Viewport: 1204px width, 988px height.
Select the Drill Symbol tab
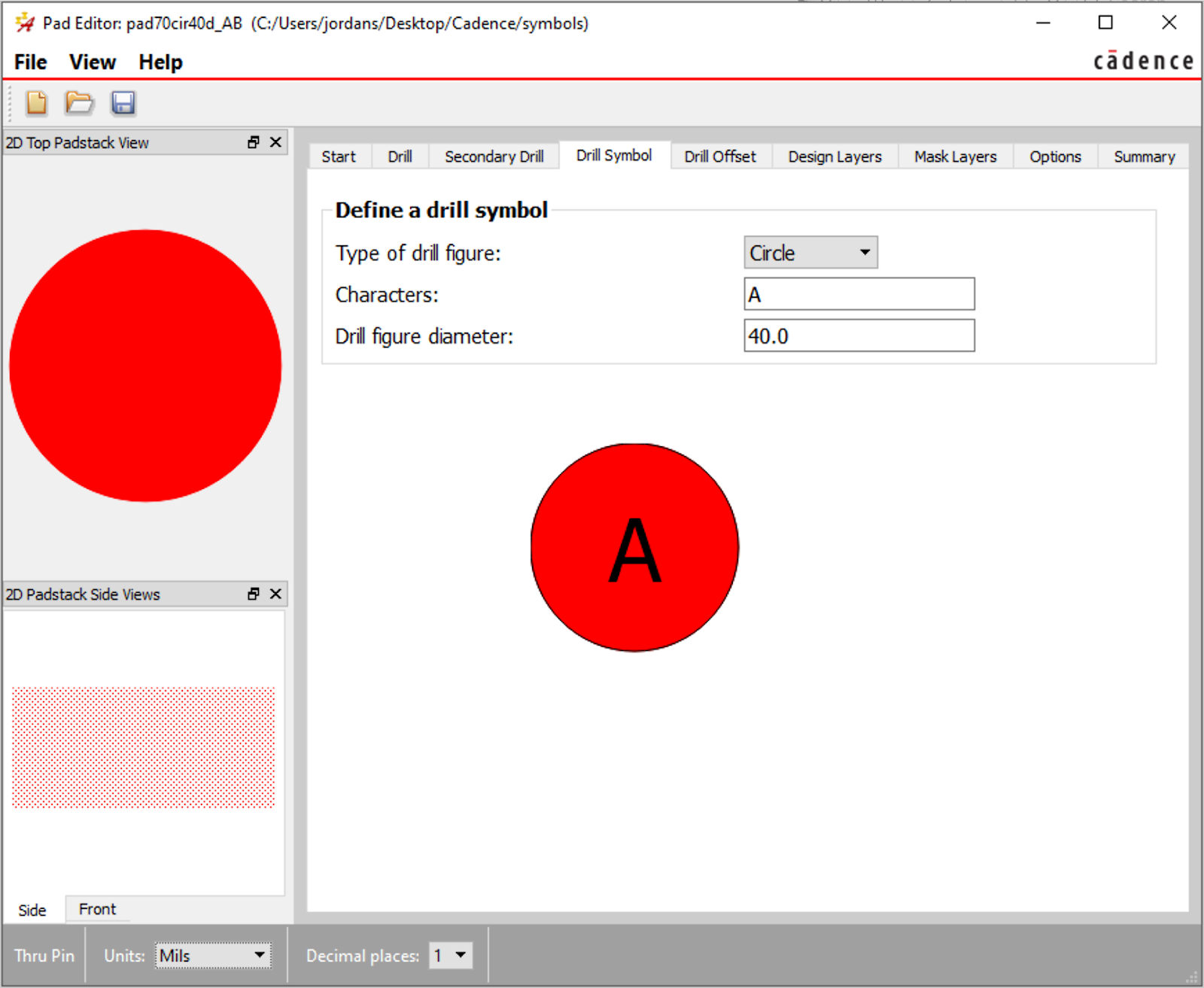coord(614,155)
